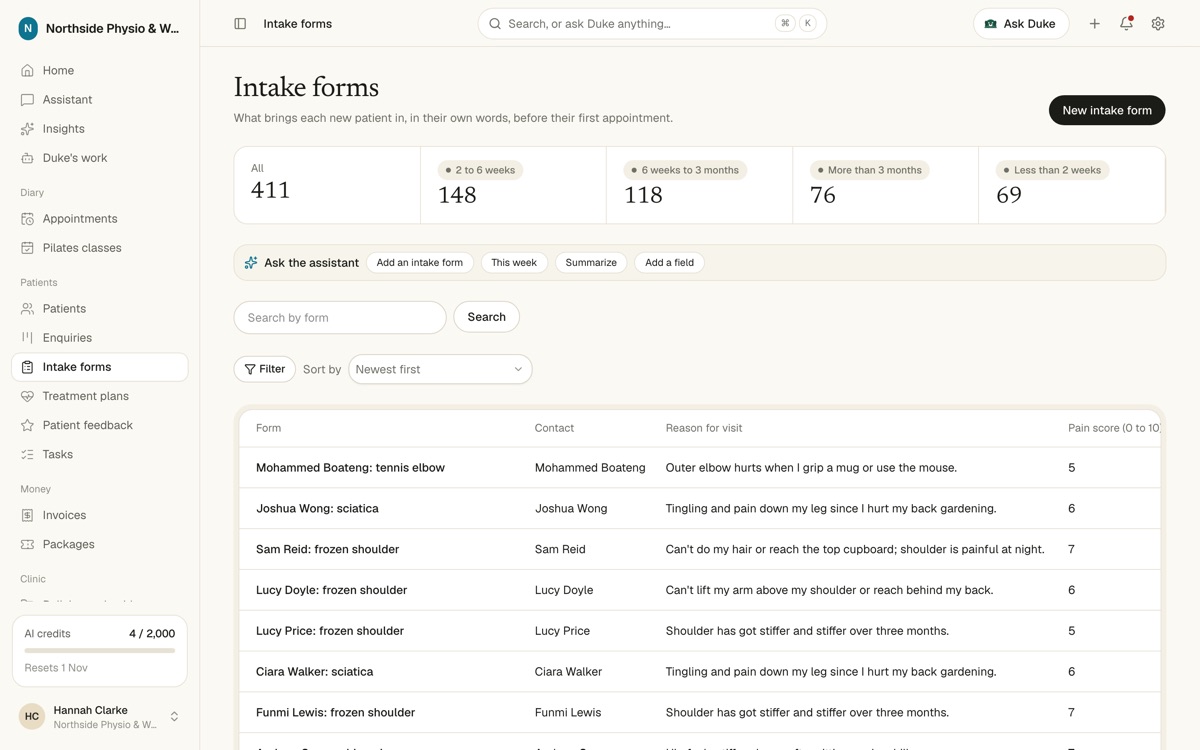This screenshot has width=1200, height=750.
Task: Open settings via the gear icon
Action: [x=1158, y=24]
